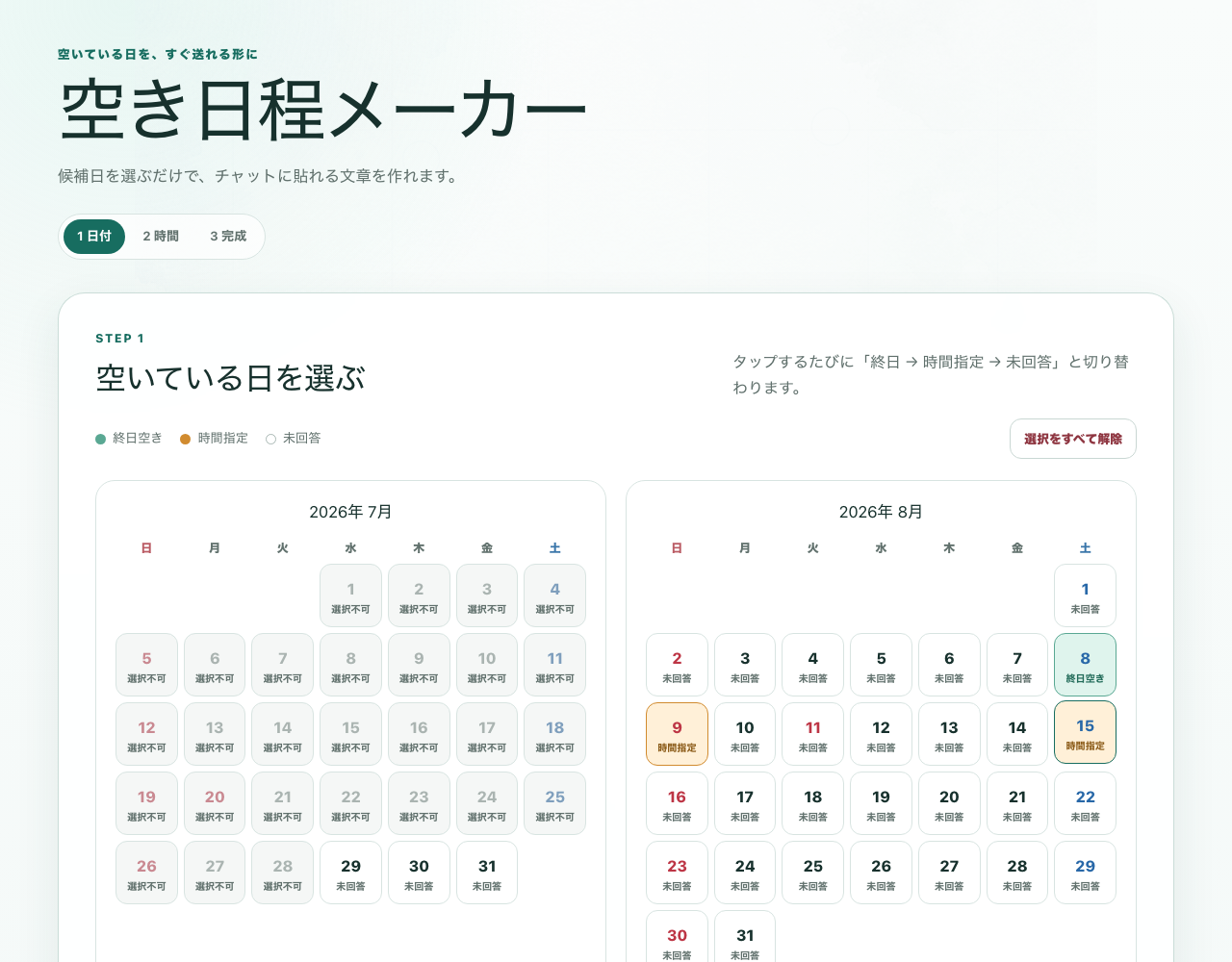Image resolution: width=1232 pixels, height=962 pixels.
Task: Click the 2026年 7月 month heading
Action: [x=350, y=512]
